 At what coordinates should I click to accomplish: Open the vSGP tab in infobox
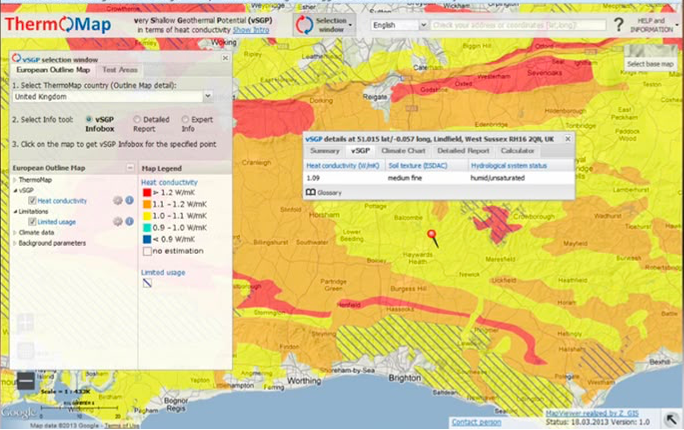tap(360, 151)
